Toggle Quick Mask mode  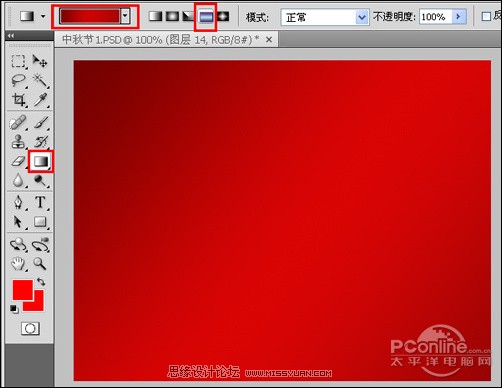(x=30, y=328)
